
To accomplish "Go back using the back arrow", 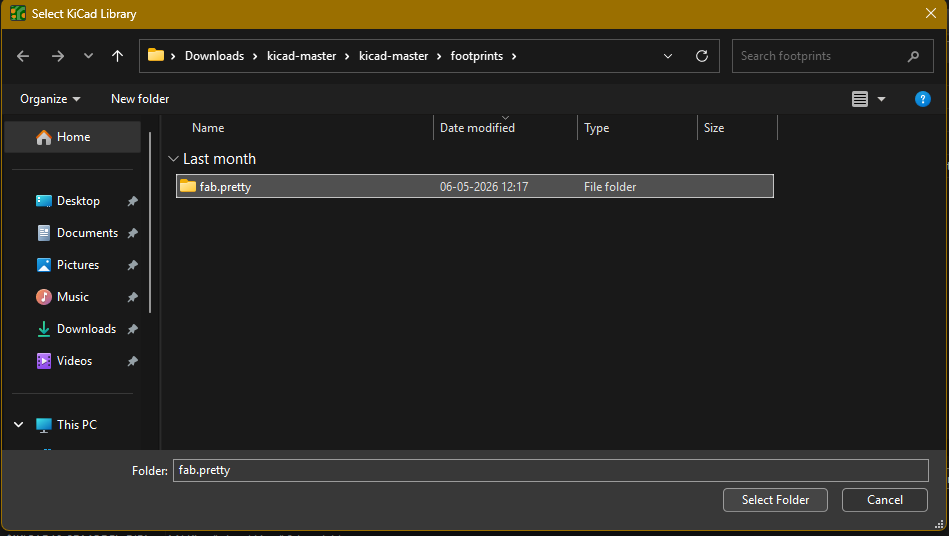I will [23, 56].
